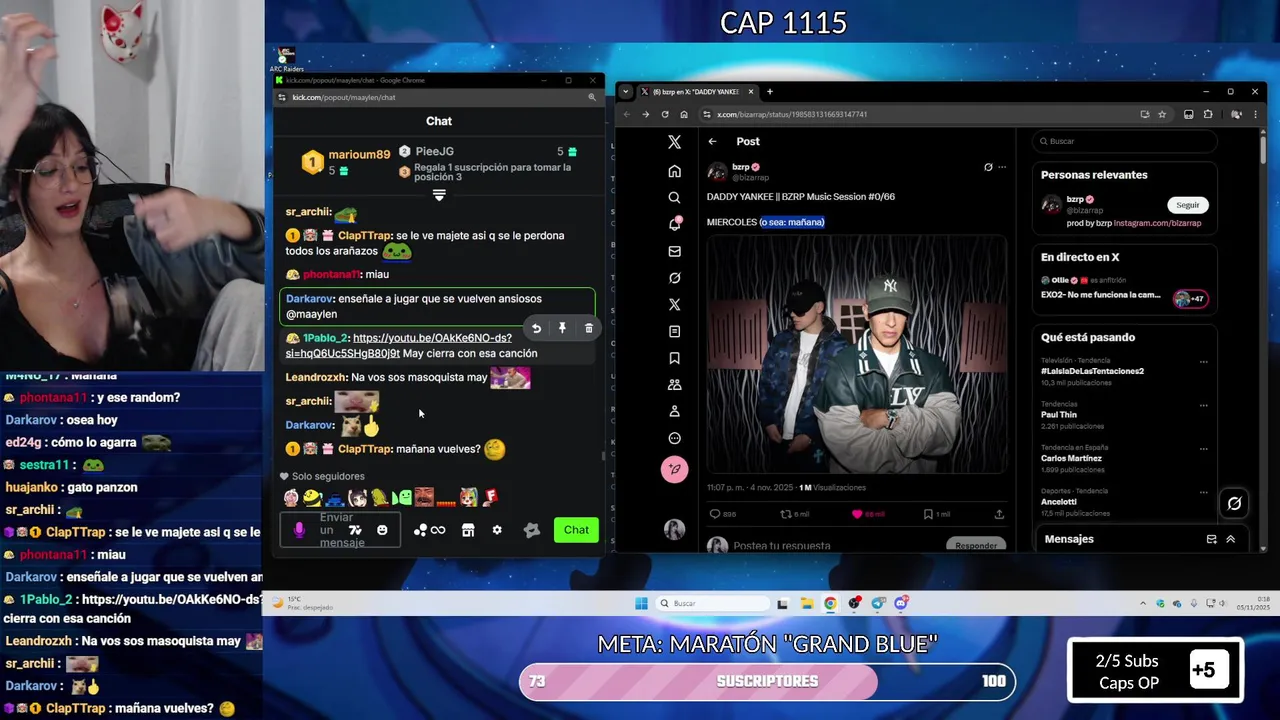Open X Messages envelope icon in sidebar

click(674, 251)
